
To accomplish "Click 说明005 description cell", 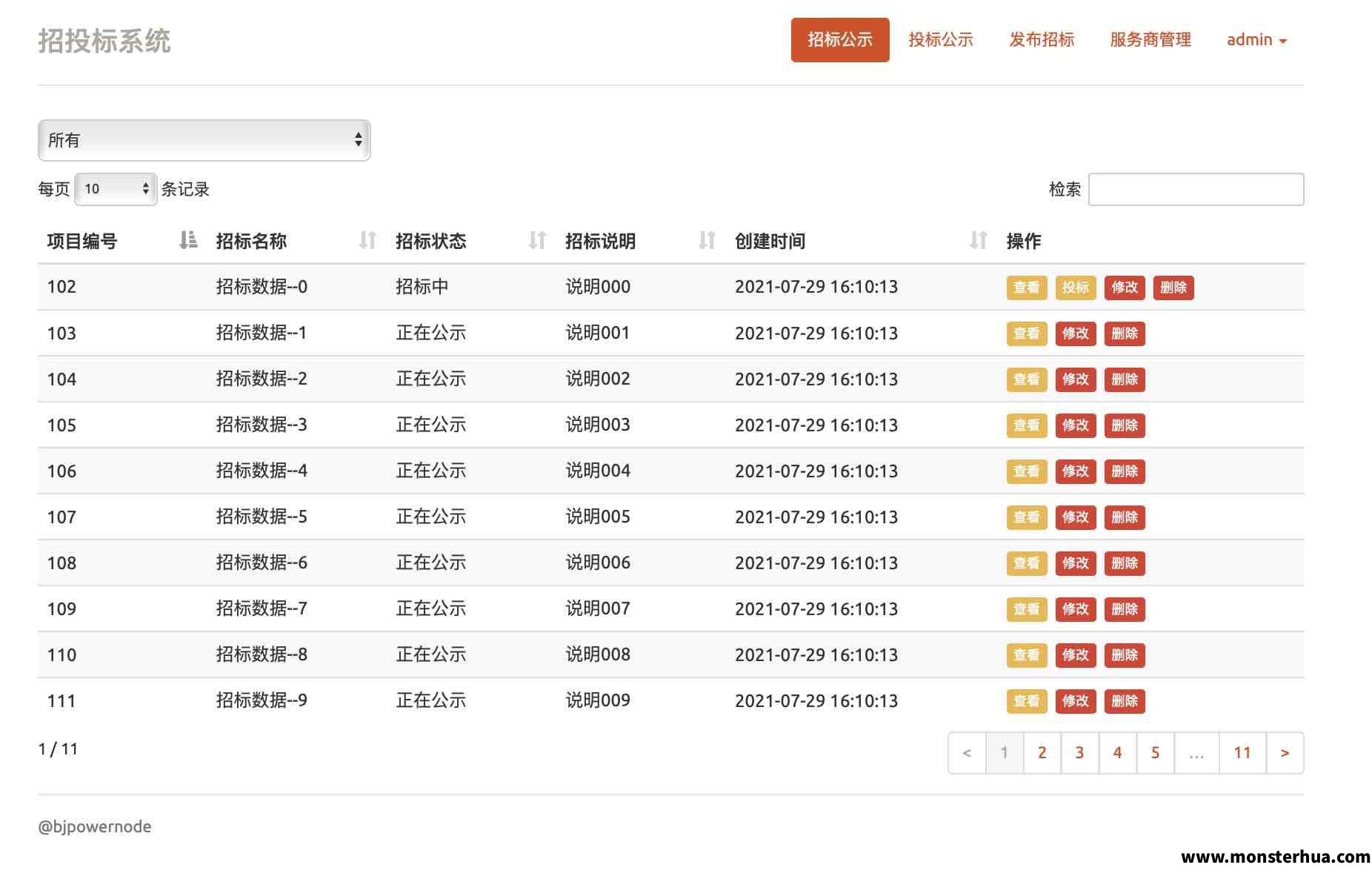I will tap(598, 517).
